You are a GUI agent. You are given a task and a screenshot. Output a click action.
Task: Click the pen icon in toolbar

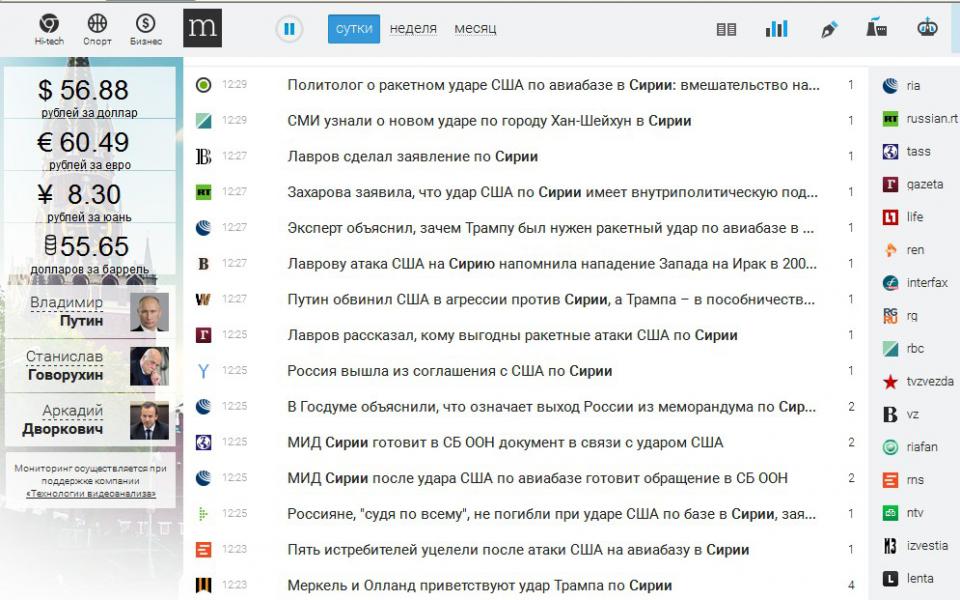pyautogui.click(x=829, y=29)
